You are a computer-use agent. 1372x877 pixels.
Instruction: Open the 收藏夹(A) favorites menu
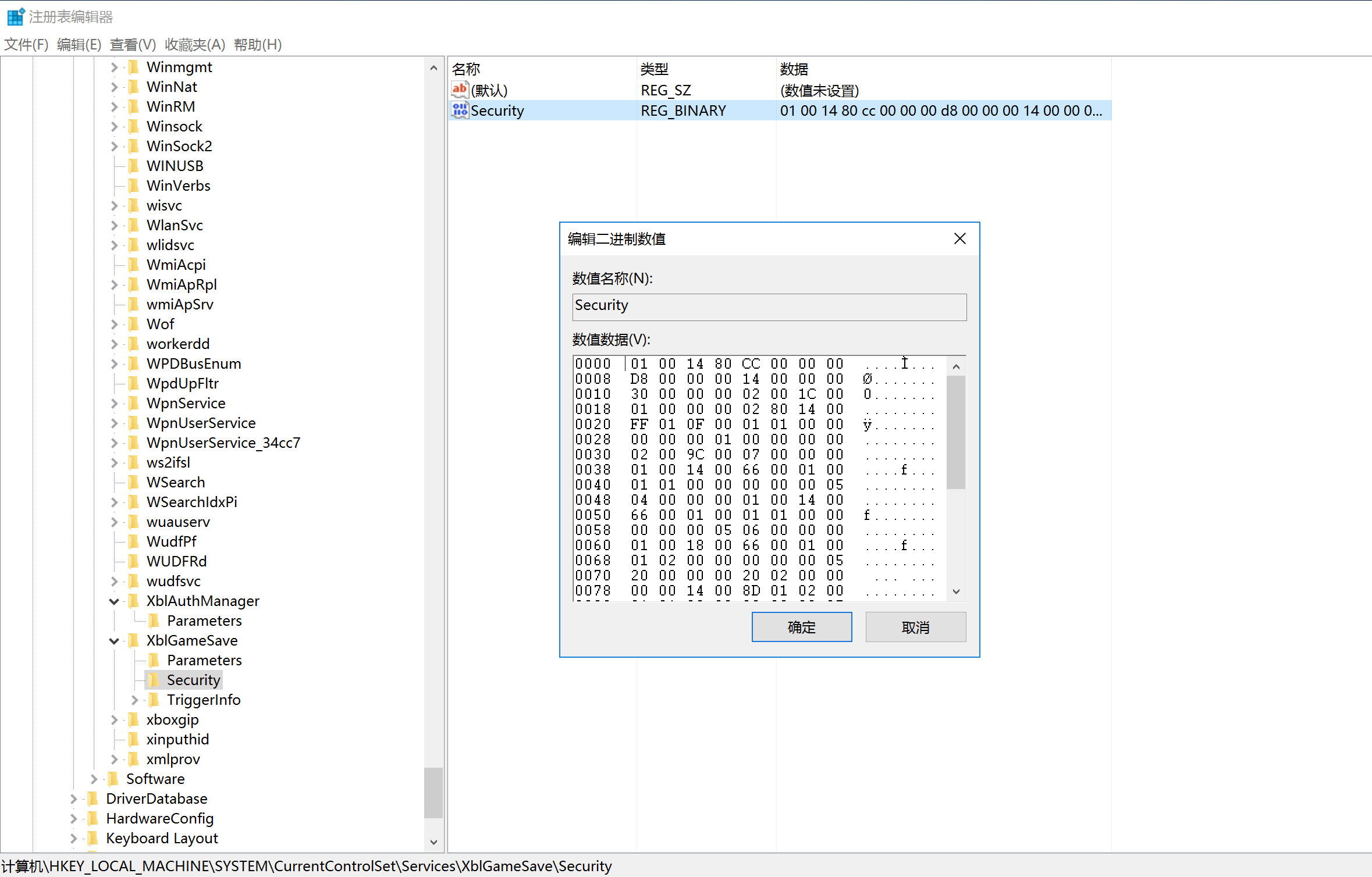tap(194, 44)
